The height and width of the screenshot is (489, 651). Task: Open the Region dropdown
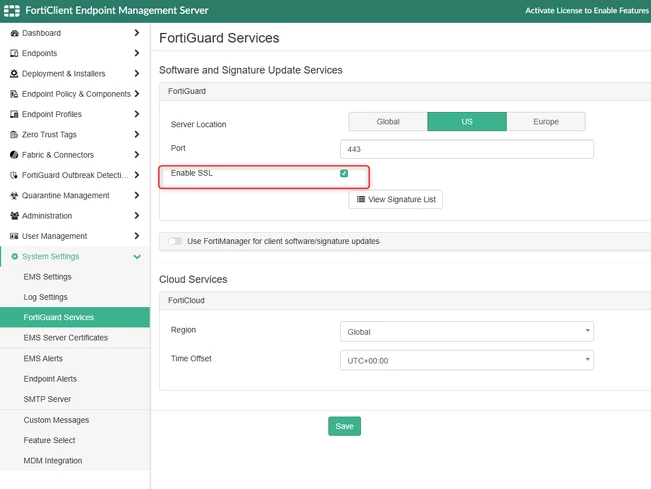pos(467,332)
